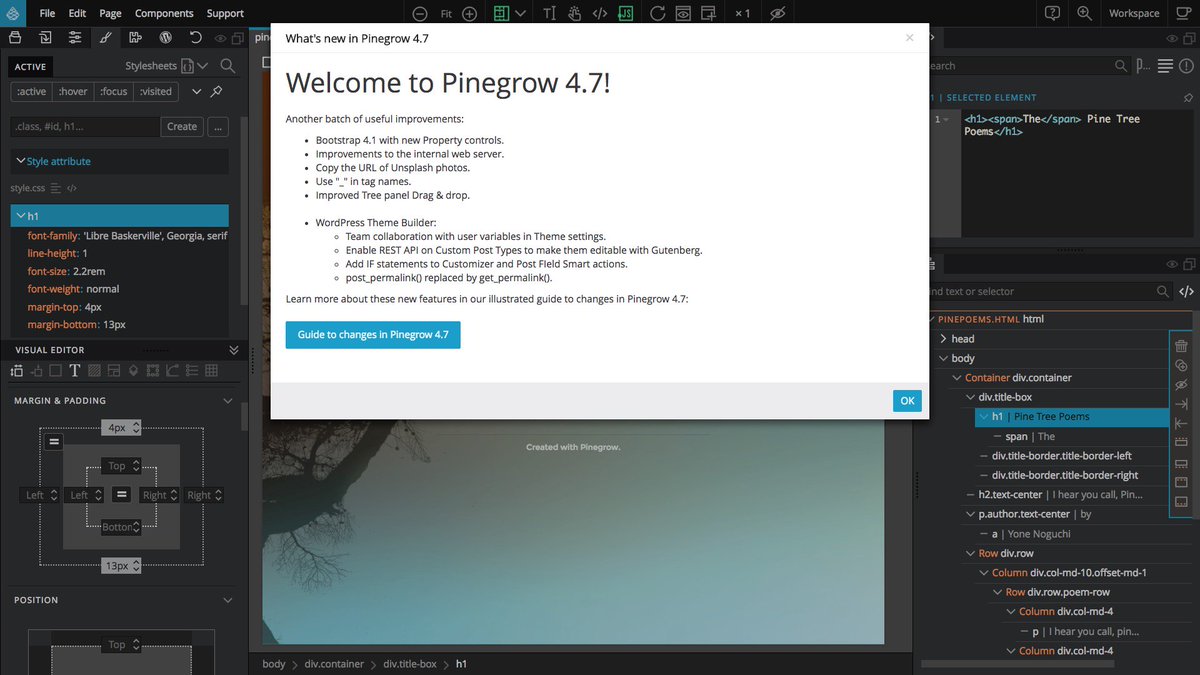
Task: Open the Stylesheets dropdown
Action: [x=166, y=66]
